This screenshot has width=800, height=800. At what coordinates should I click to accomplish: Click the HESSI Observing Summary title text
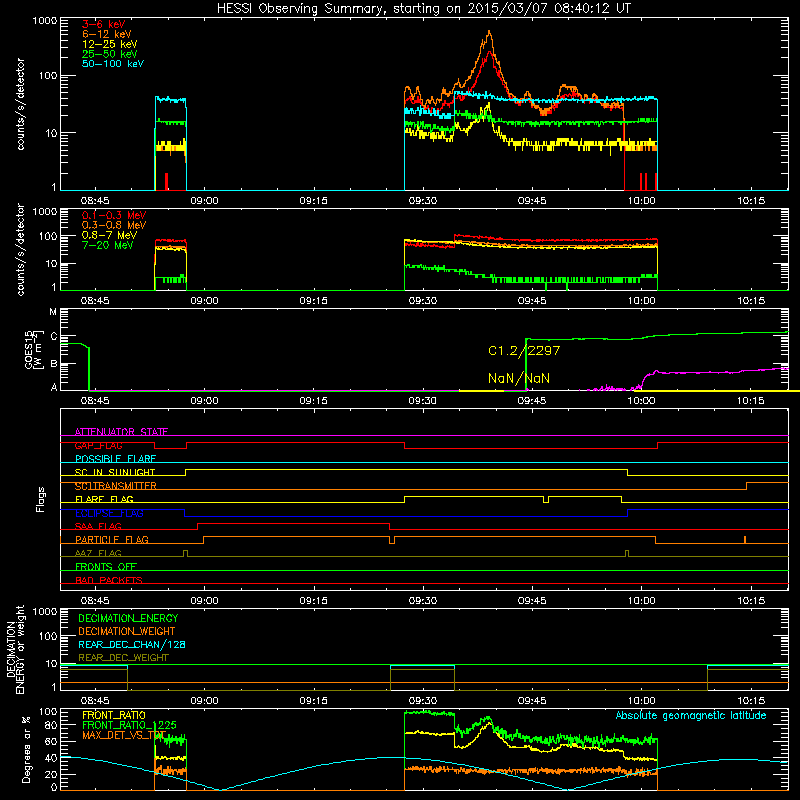coord(423,9)
